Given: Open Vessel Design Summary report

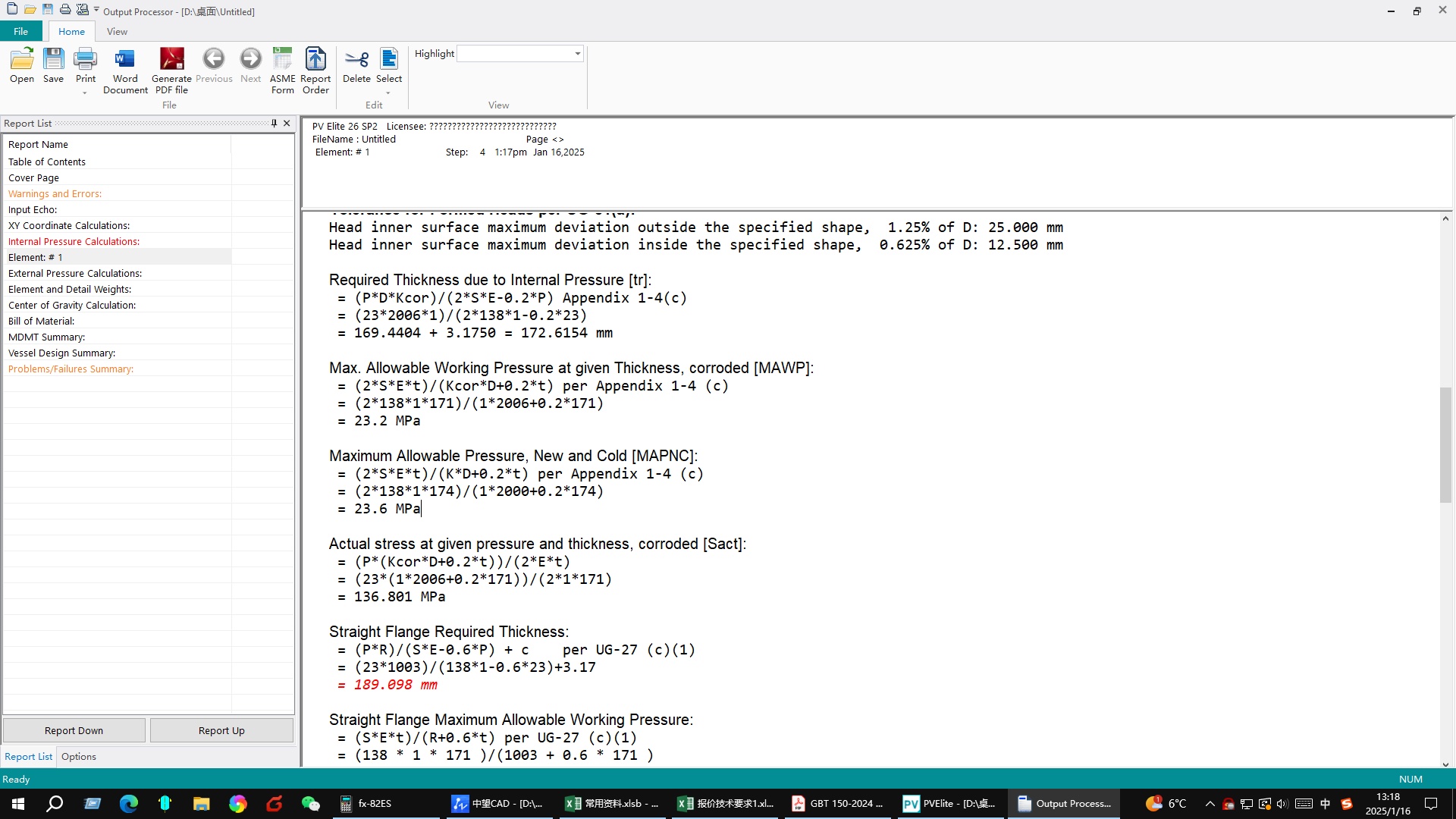Looking at the screenshot, I should (61, 353).
